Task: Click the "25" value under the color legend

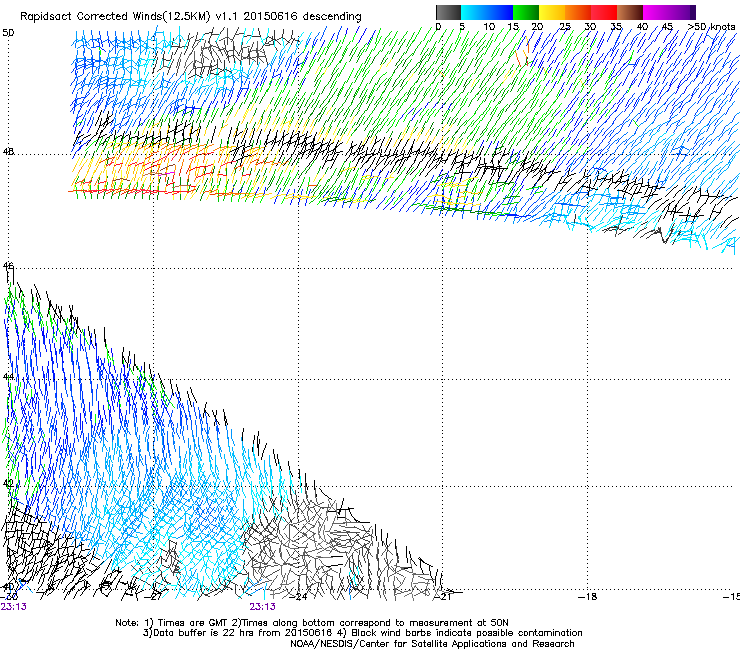Action: pos(565,27)
